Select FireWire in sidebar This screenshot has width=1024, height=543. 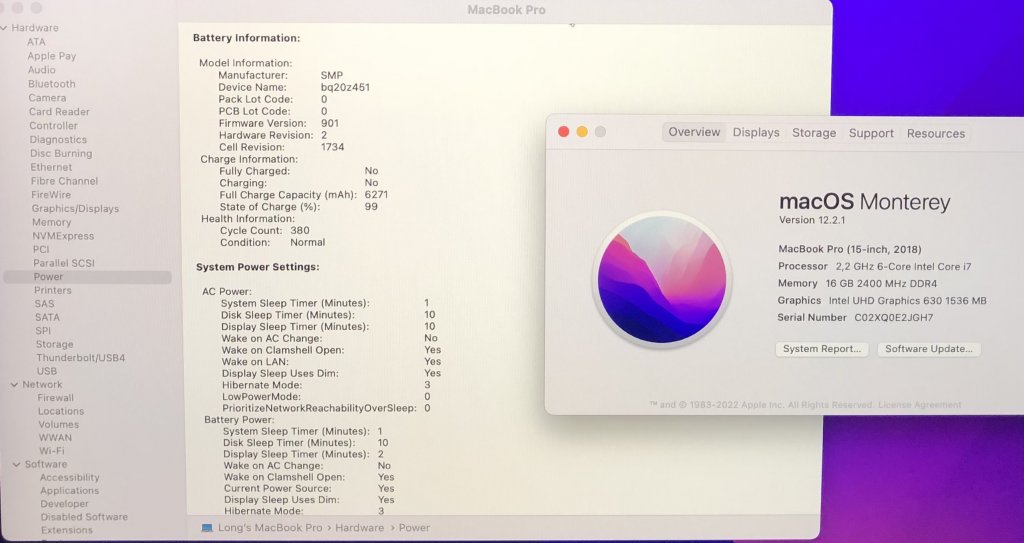[51, 195]
